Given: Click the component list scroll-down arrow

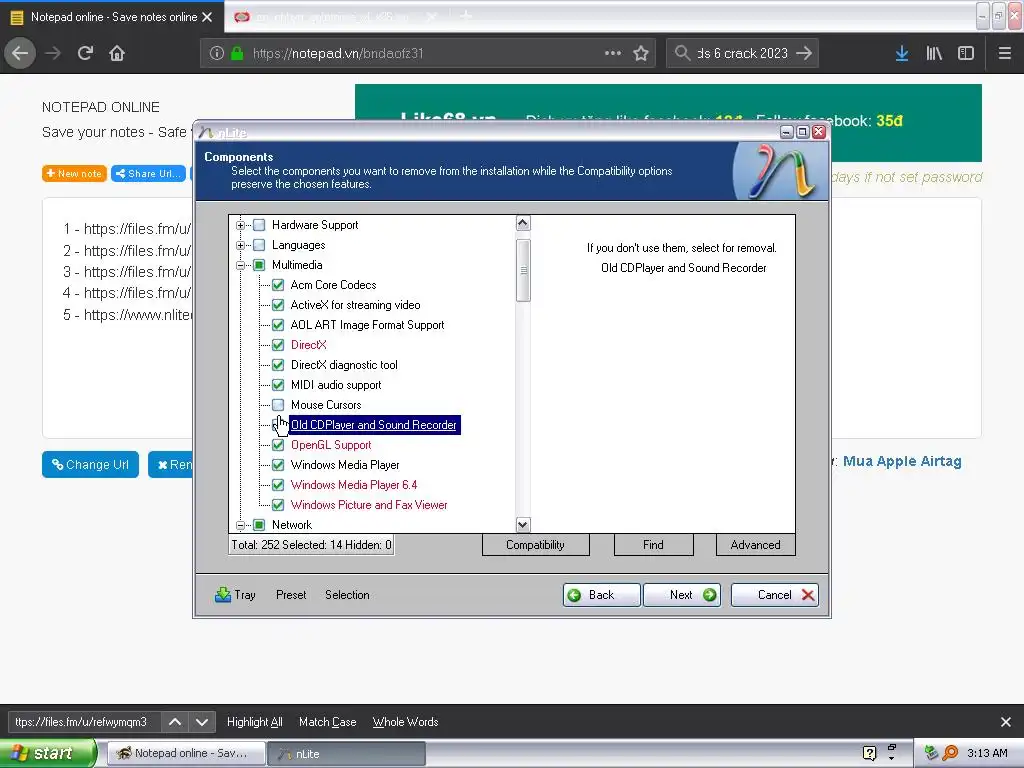Looking at the screenshot, I should (x=522, y=524).
